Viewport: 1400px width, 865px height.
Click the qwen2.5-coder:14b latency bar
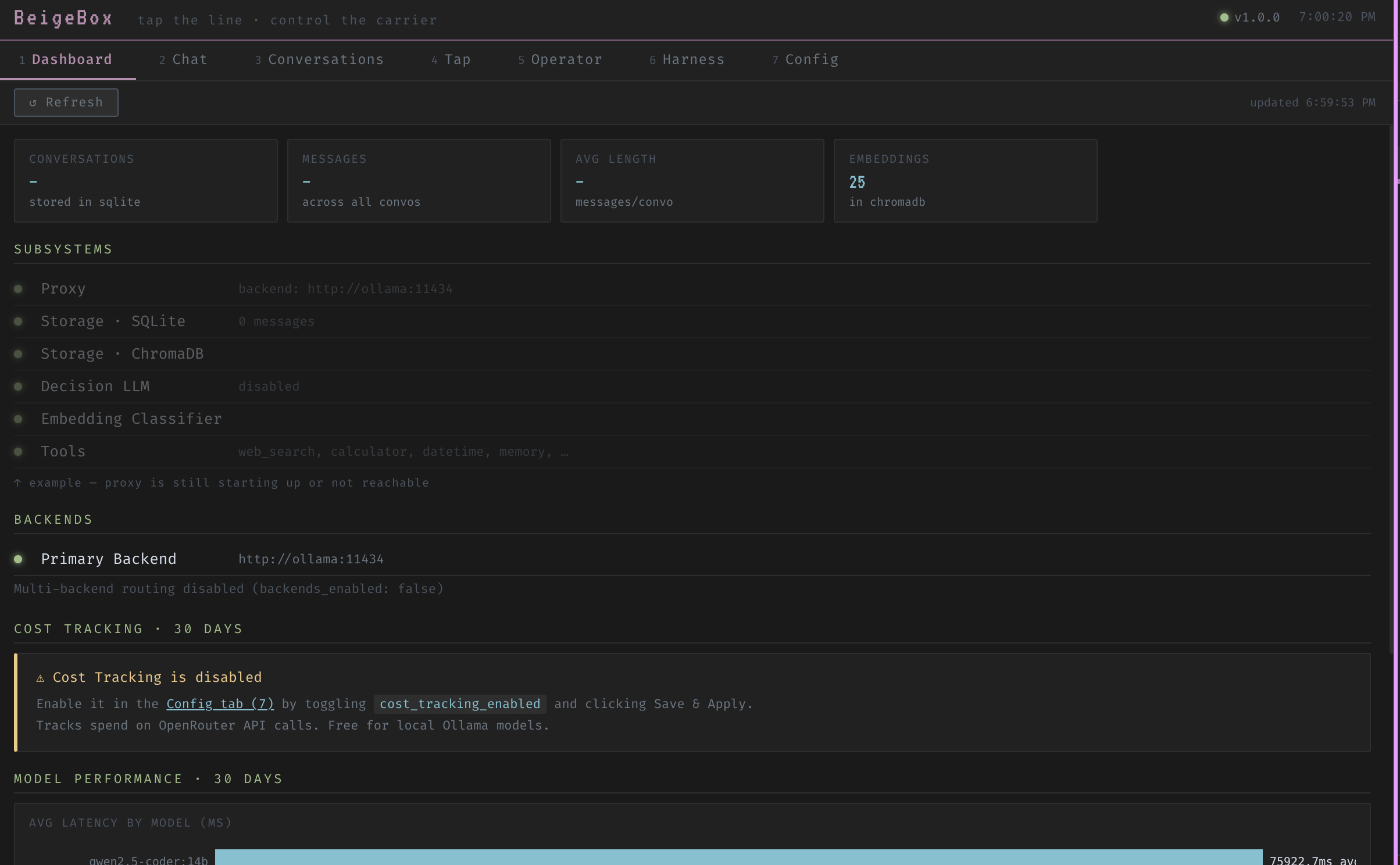click(x=738, y=858)
